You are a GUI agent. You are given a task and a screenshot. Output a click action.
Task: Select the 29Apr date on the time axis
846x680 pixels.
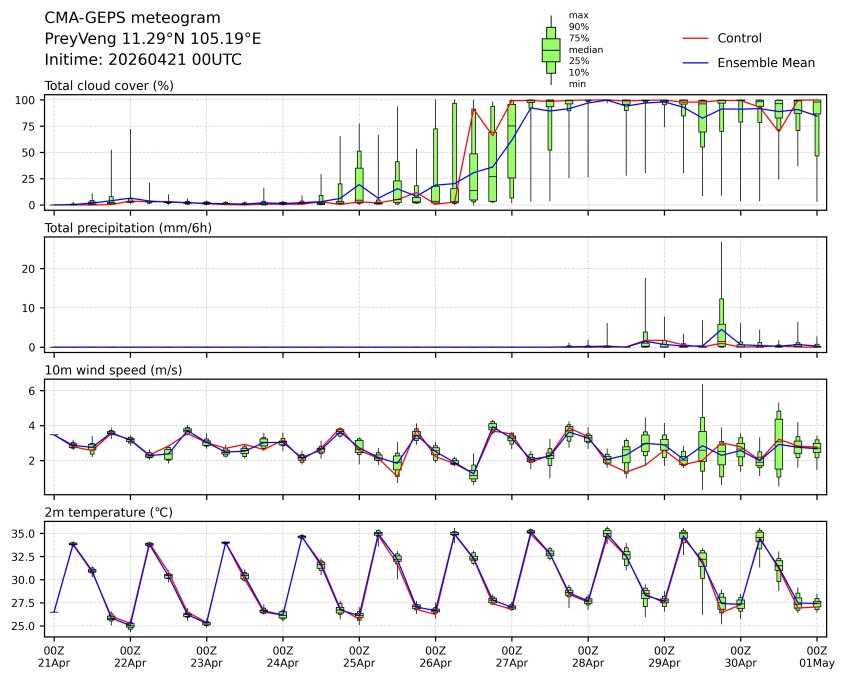(664, 662)
